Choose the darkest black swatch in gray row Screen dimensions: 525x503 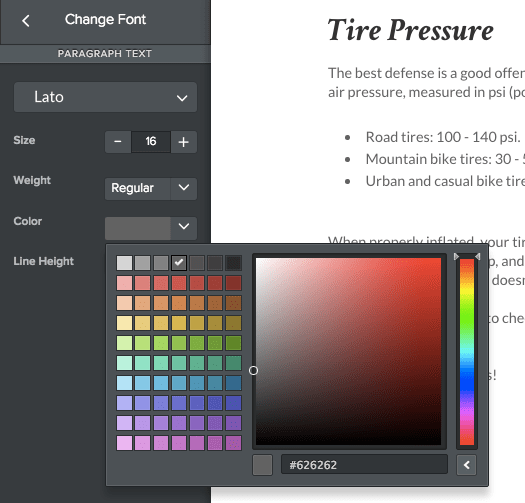coord(233,263)
